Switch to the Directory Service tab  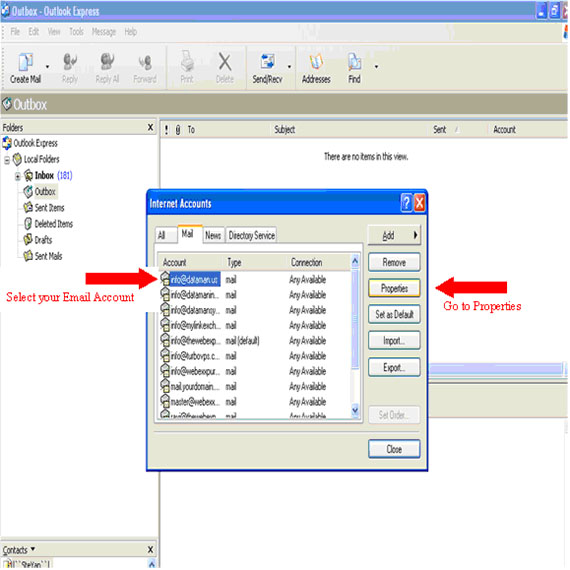[x=252, y=236]
